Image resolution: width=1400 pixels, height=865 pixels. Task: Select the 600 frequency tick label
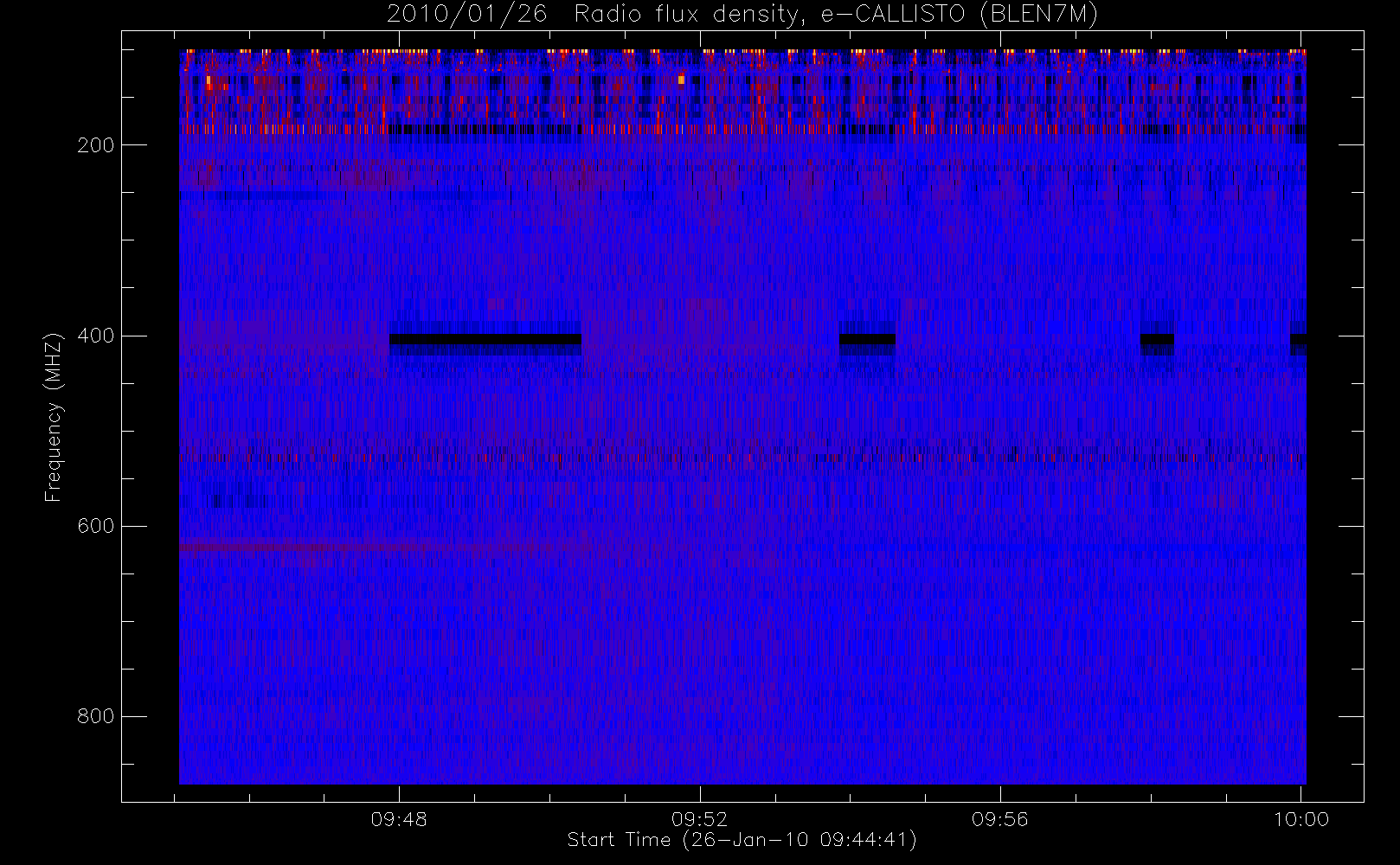tap(96, 526)
